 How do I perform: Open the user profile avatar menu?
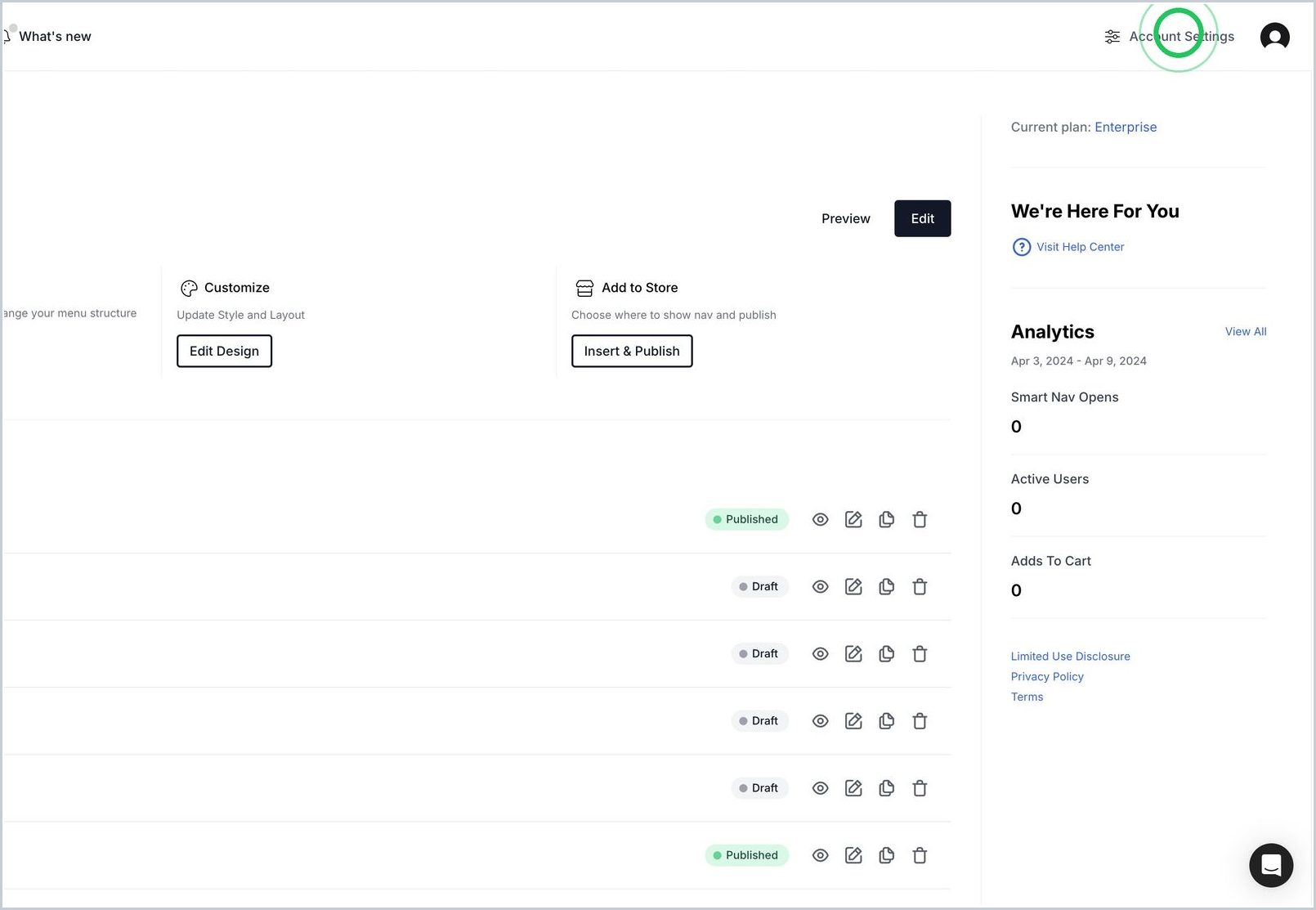tap(1274, 37)
